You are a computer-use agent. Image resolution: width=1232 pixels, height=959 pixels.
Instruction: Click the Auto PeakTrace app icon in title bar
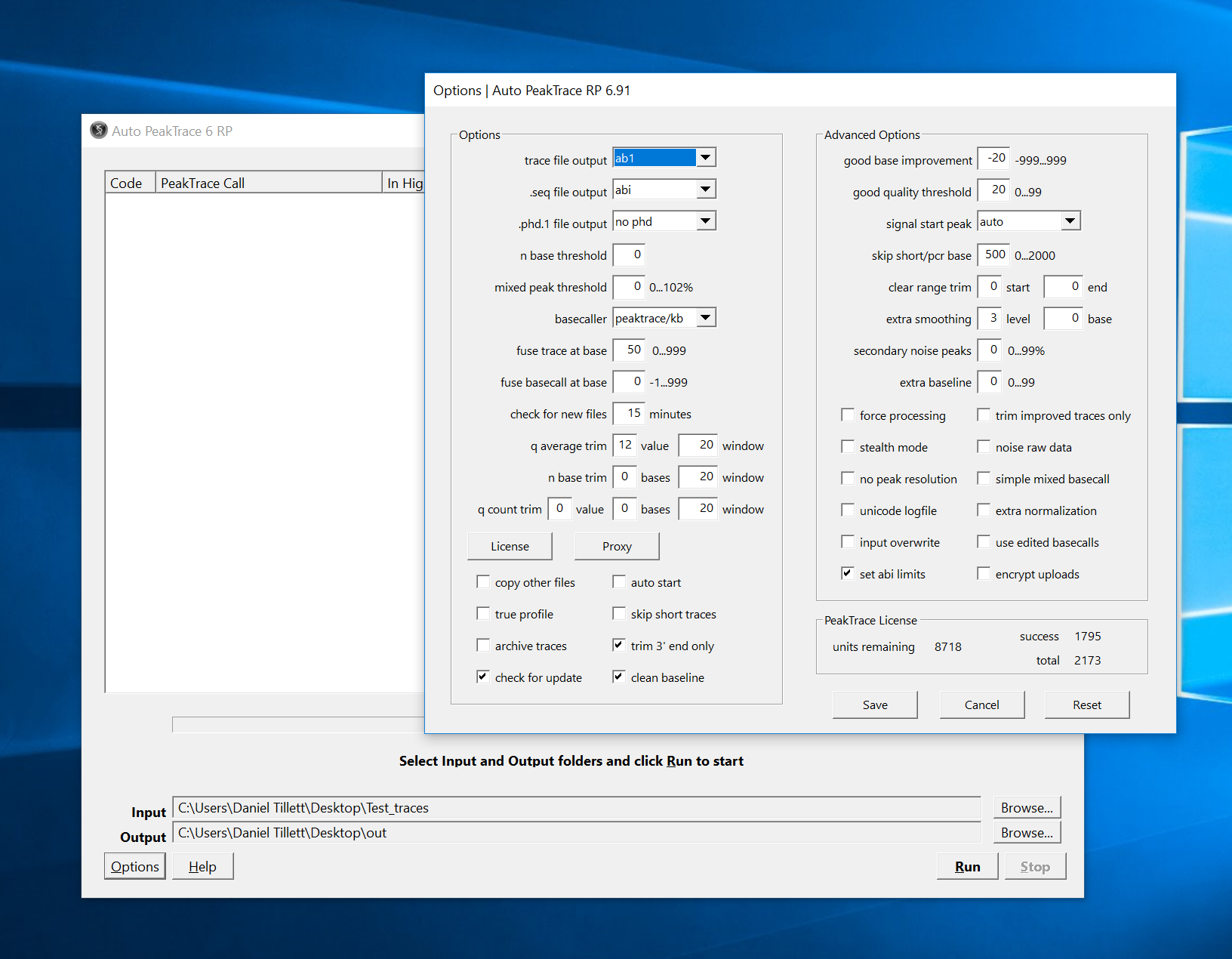point(98,131)
